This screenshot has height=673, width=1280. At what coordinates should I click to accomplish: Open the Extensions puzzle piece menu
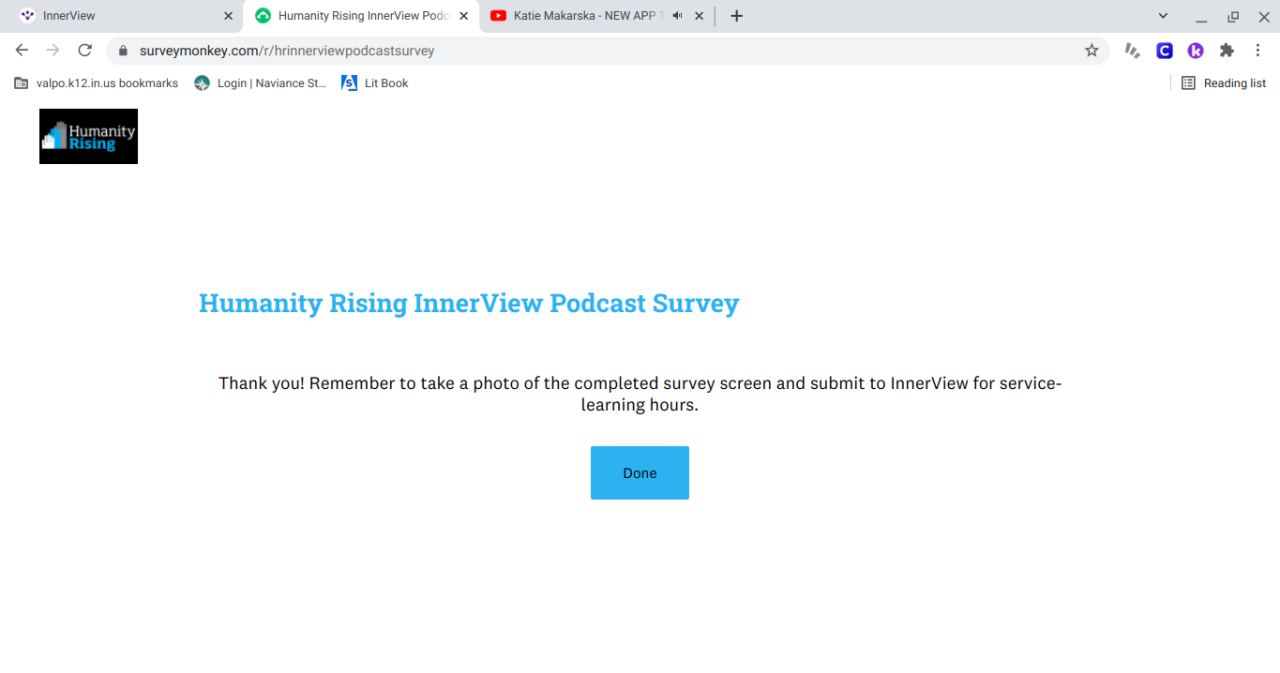click(x=1227, y=50)
